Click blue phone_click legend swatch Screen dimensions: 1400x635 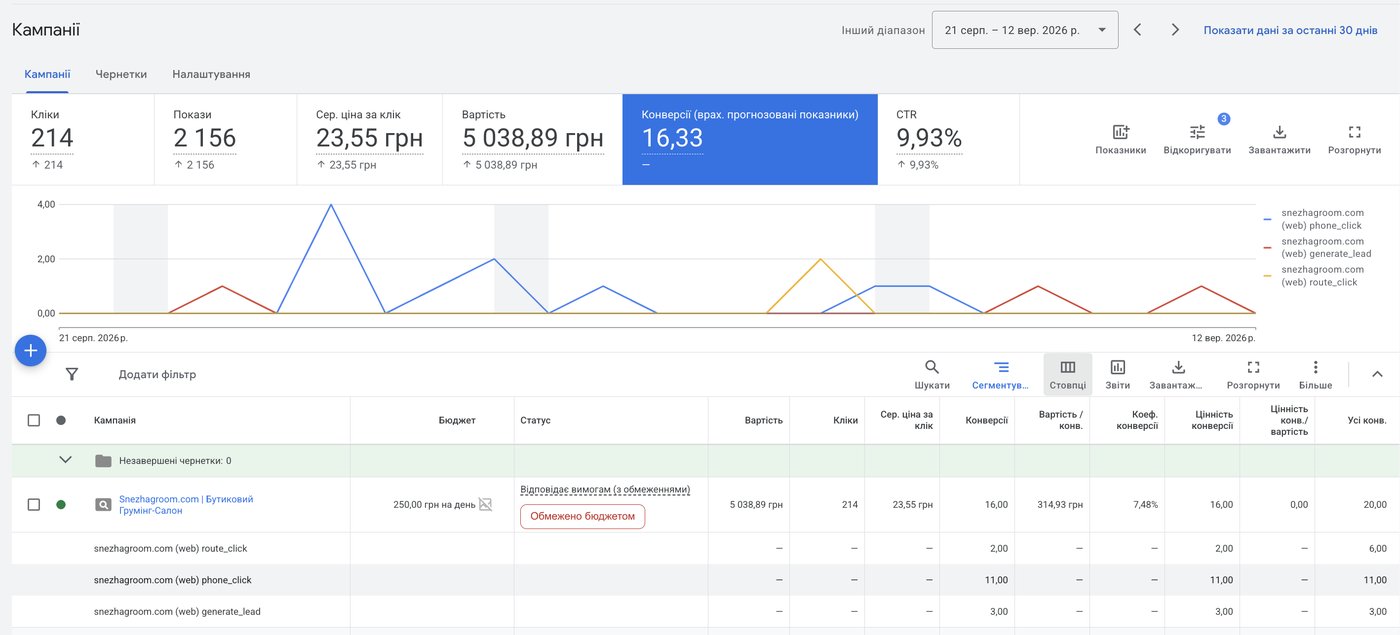point(1268,219)
